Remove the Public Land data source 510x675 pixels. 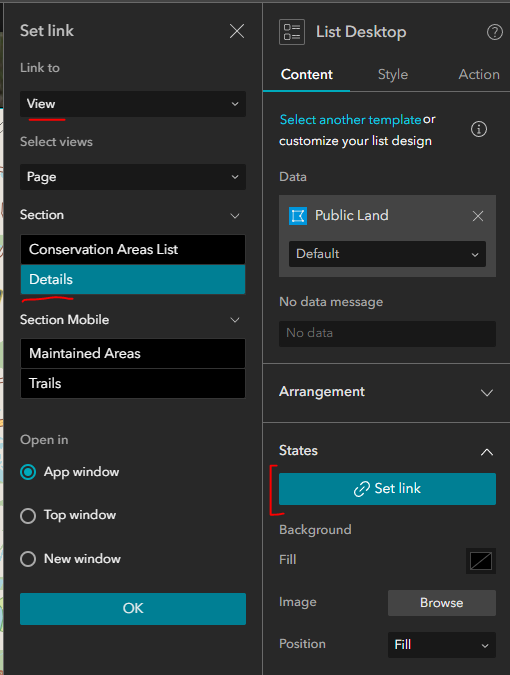[x=478, y=216]
